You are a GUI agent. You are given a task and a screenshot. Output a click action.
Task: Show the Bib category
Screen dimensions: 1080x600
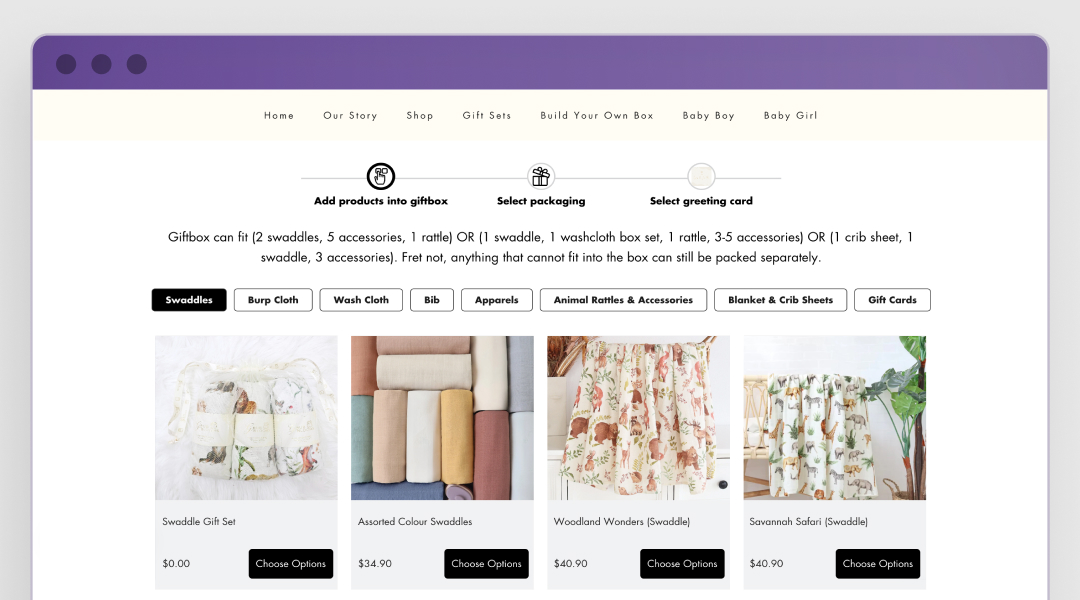coord(432,300)
